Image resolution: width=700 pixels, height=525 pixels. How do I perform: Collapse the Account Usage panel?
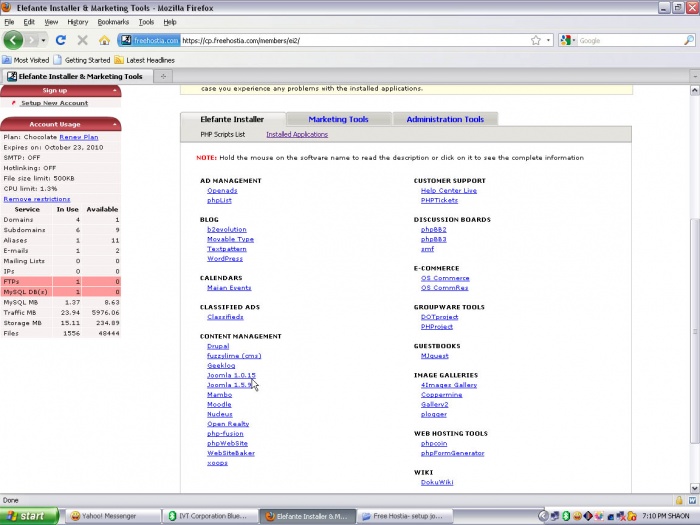[116, 125]
